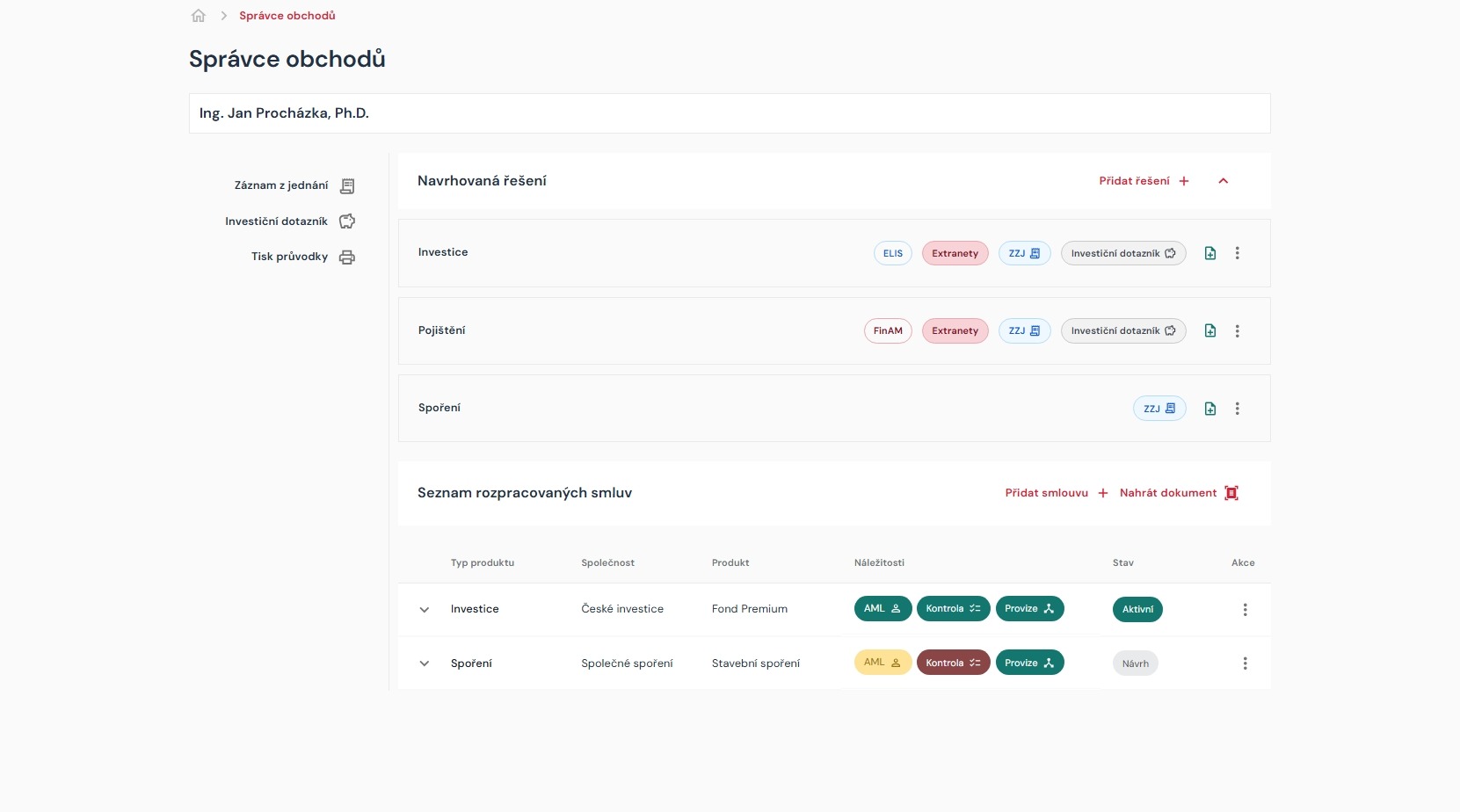Image resolution: width=1460 pixels, height=812 pixels.
Task: Expand the Investice contract row
Action: [x=425, y=610]
